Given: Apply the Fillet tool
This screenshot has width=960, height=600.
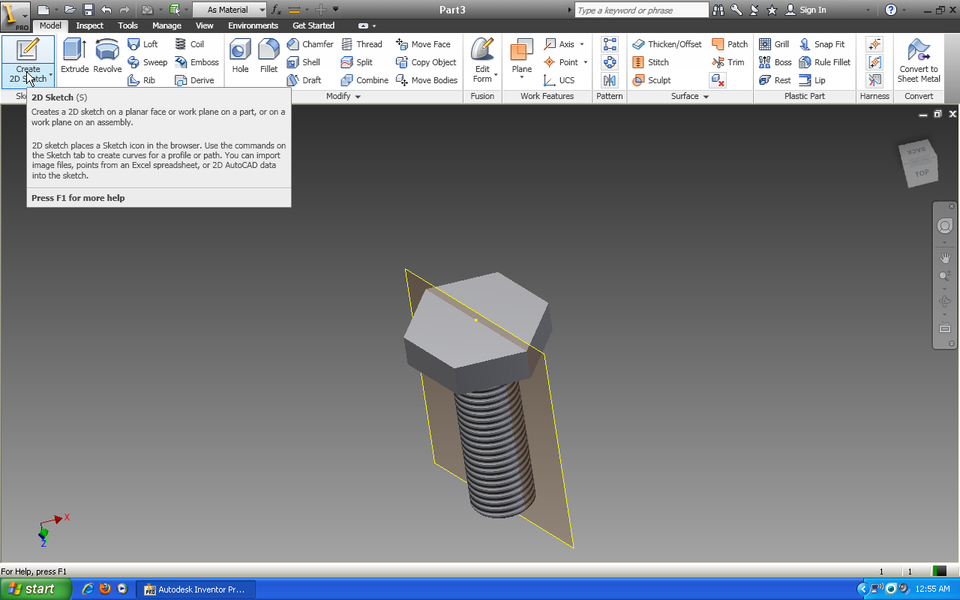Looking at the screenshot, I should 269,56.
